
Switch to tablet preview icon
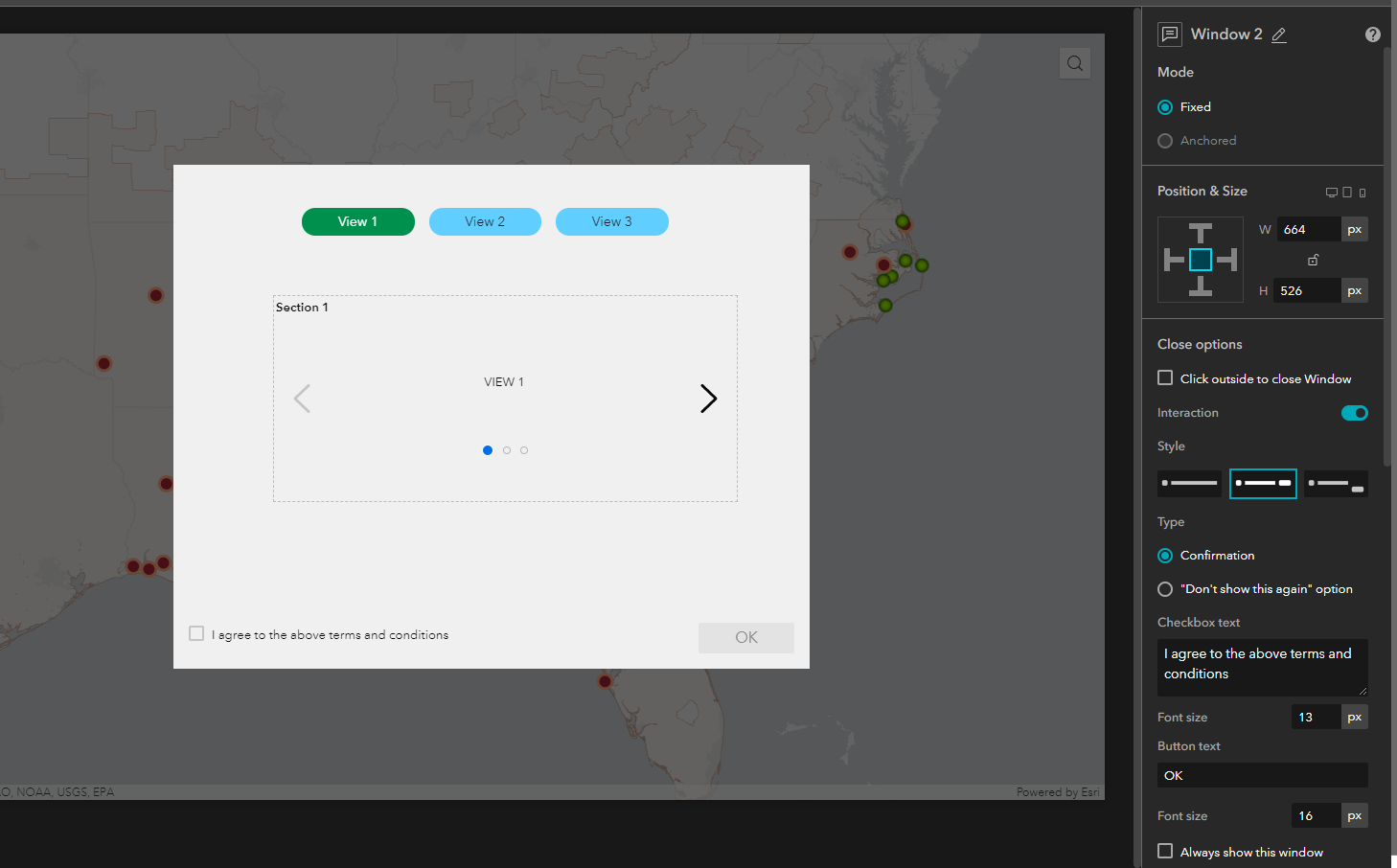(x=1345, y=191)
